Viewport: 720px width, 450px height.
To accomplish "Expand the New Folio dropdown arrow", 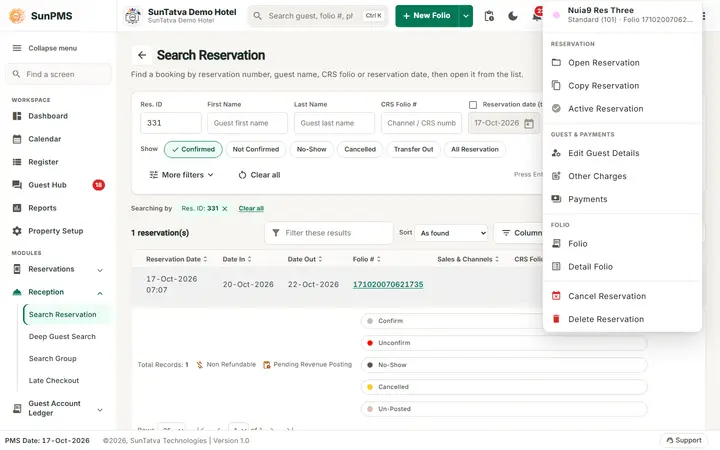I will 466,16.
